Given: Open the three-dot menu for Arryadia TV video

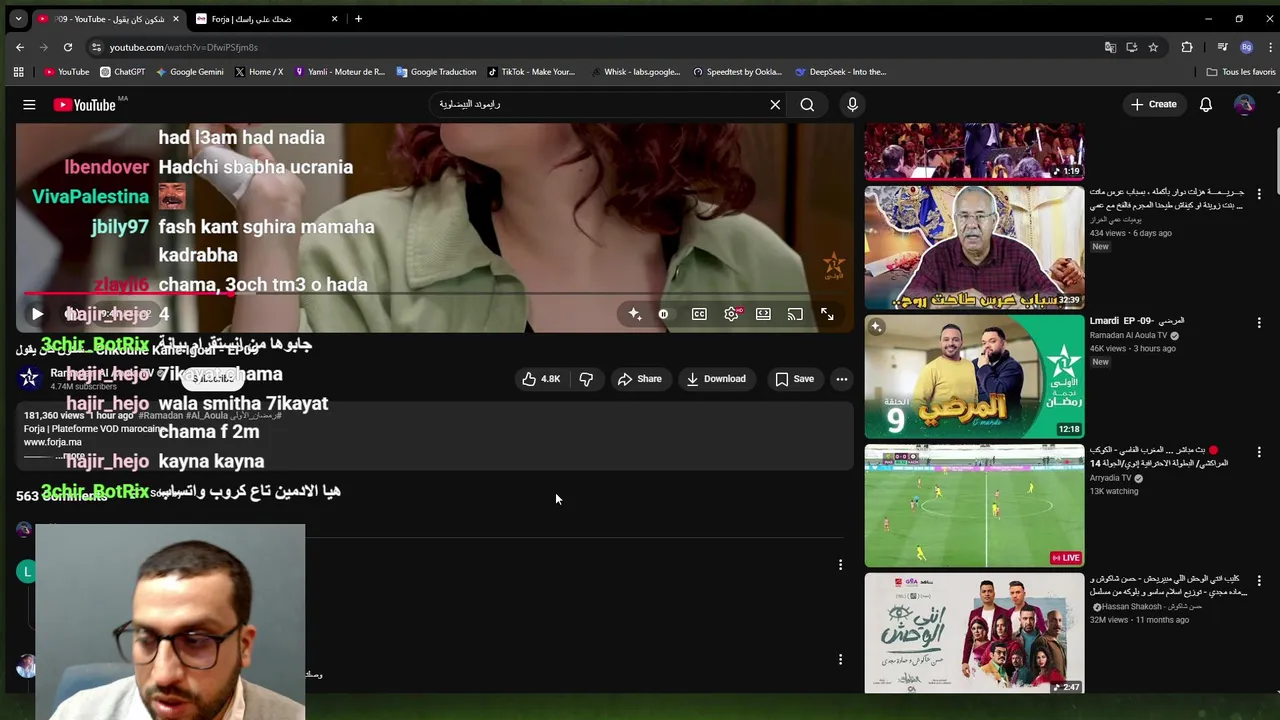Looking at the screenshot, I should coord(1259,451).
